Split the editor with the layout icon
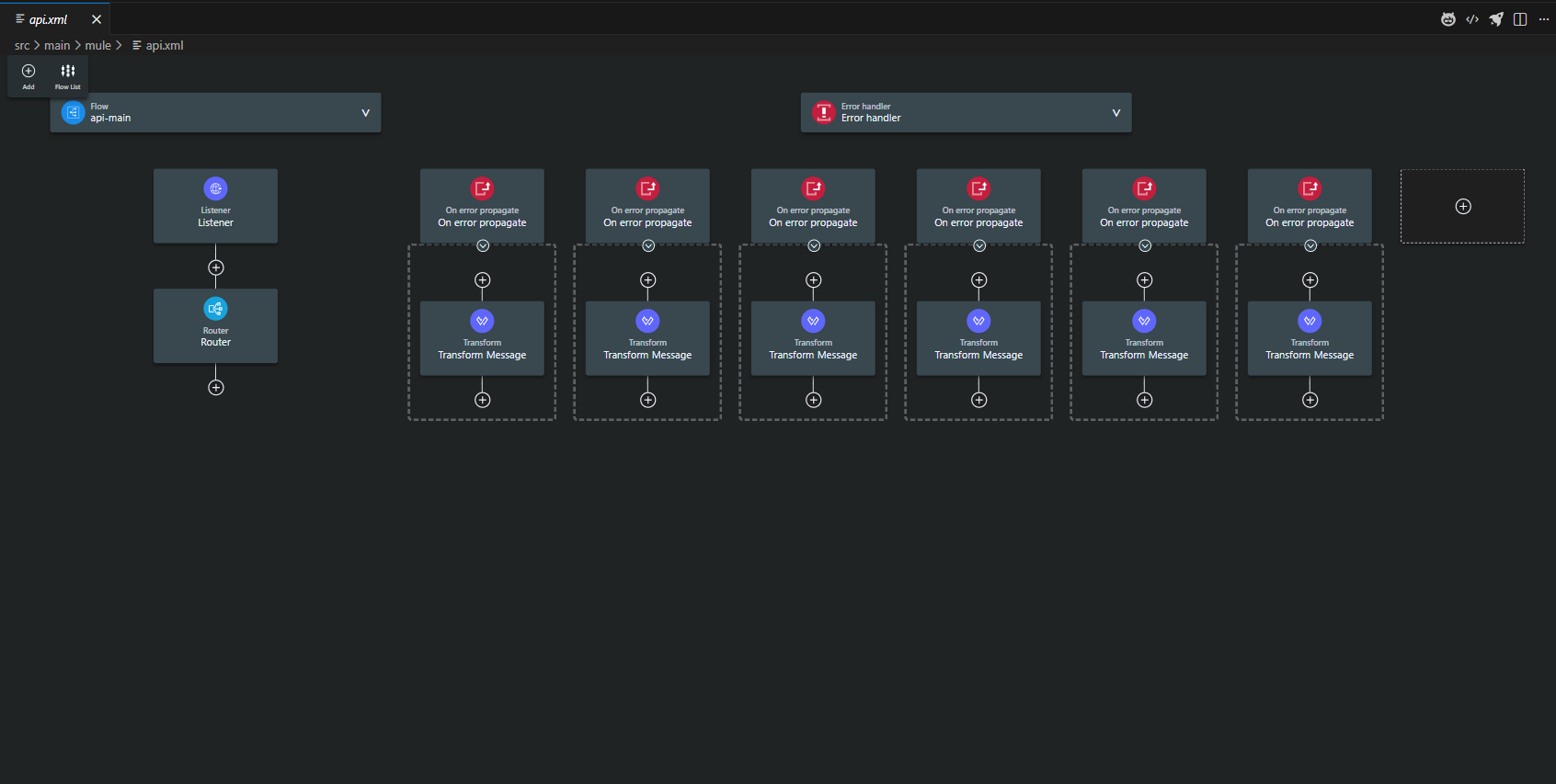This screenshot has width=1556, height=784. click(1520, 19)
